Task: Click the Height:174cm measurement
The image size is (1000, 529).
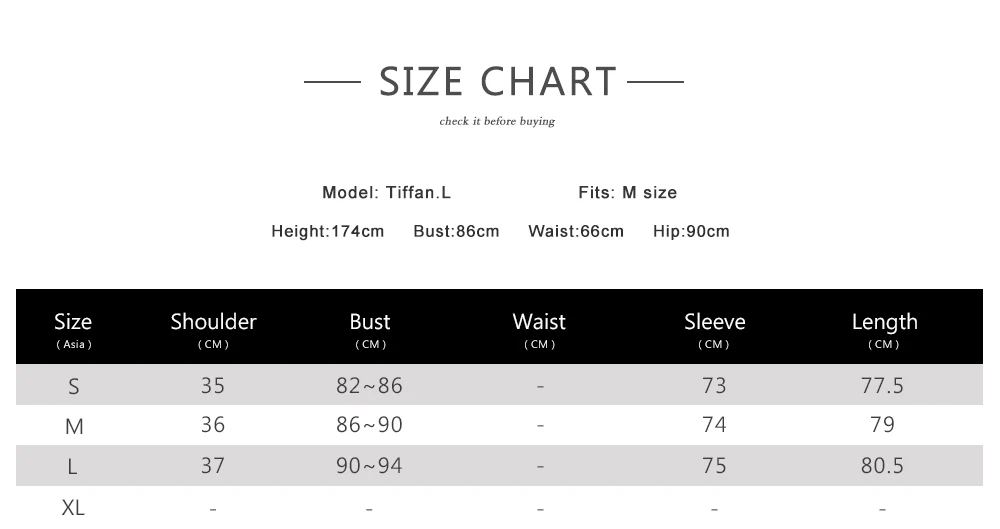Action: point(328,232)
